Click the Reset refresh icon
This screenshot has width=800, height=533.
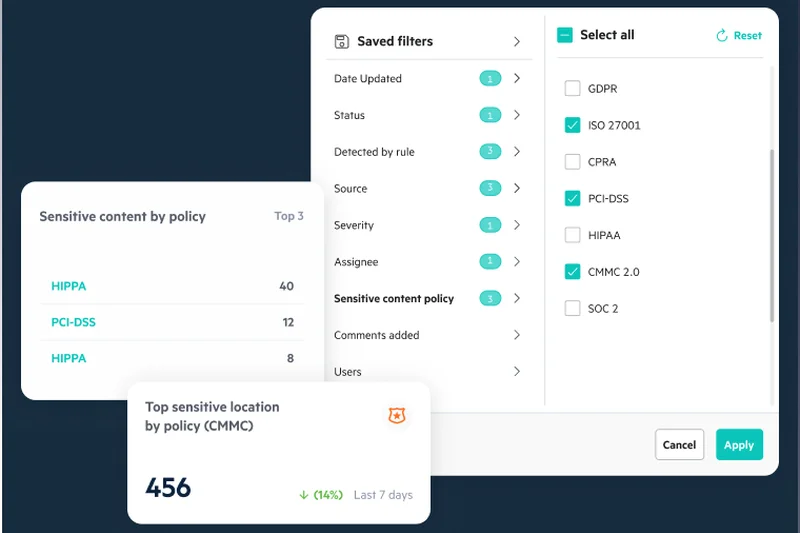coord(722,36)
